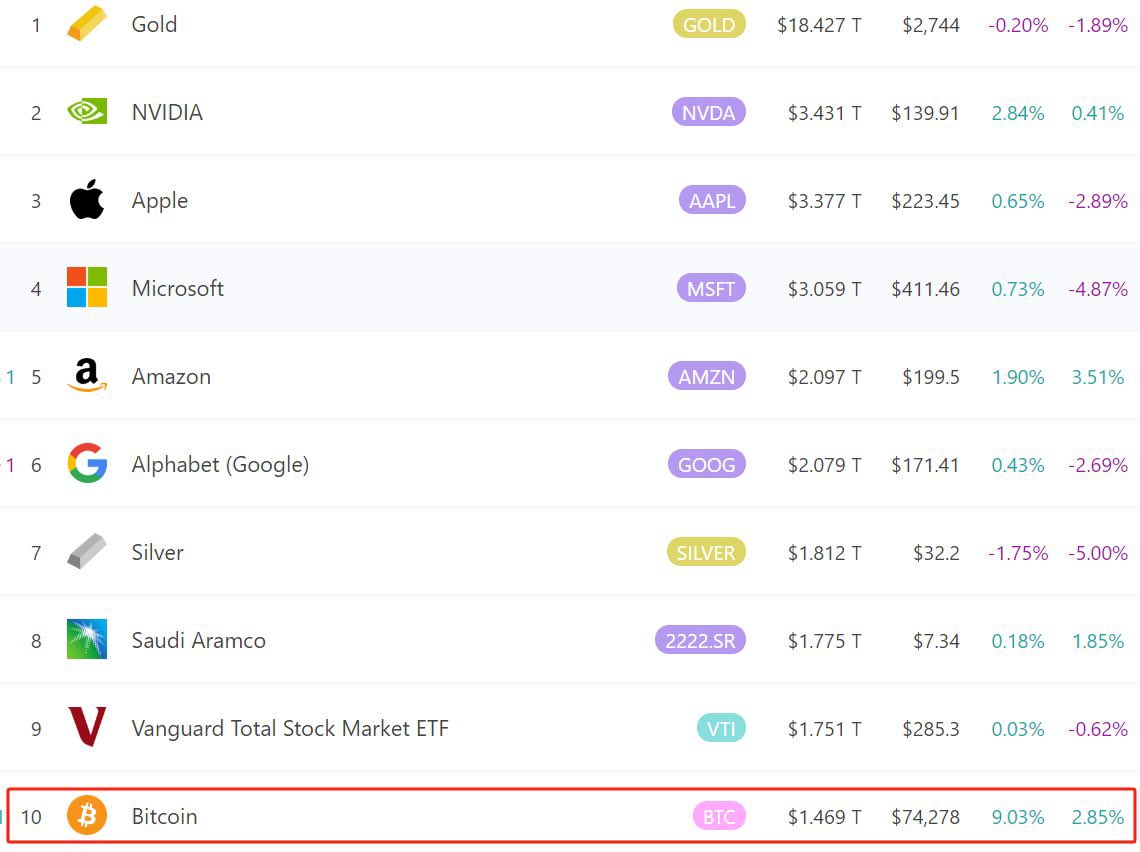Select NVIDIA market cap $3.431 T
This screenshot has height=852, width=1140.
tap(824, 113)
